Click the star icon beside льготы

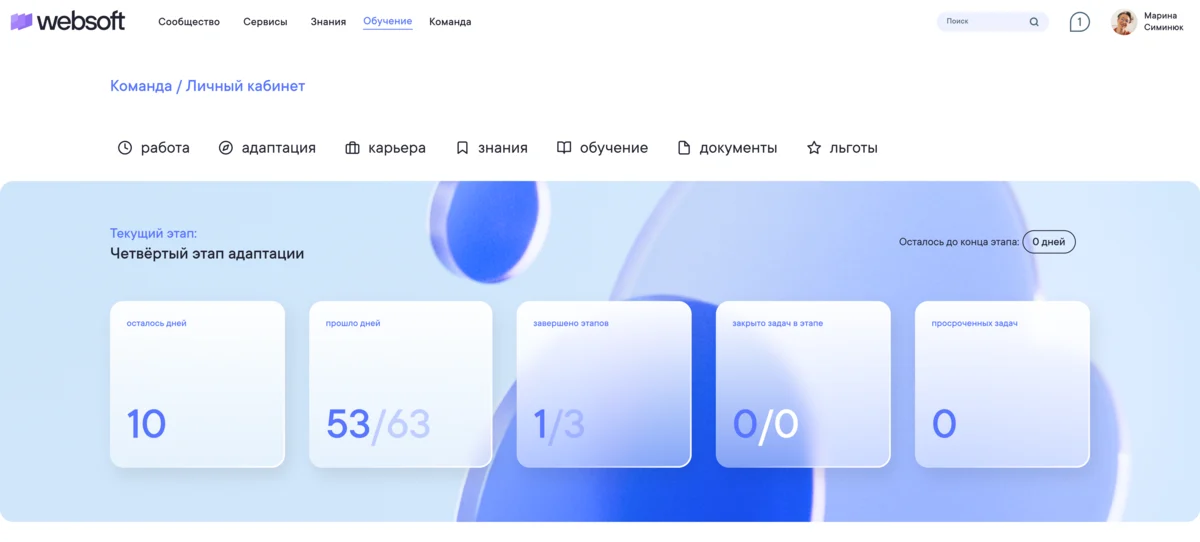[x=814, y=148]
